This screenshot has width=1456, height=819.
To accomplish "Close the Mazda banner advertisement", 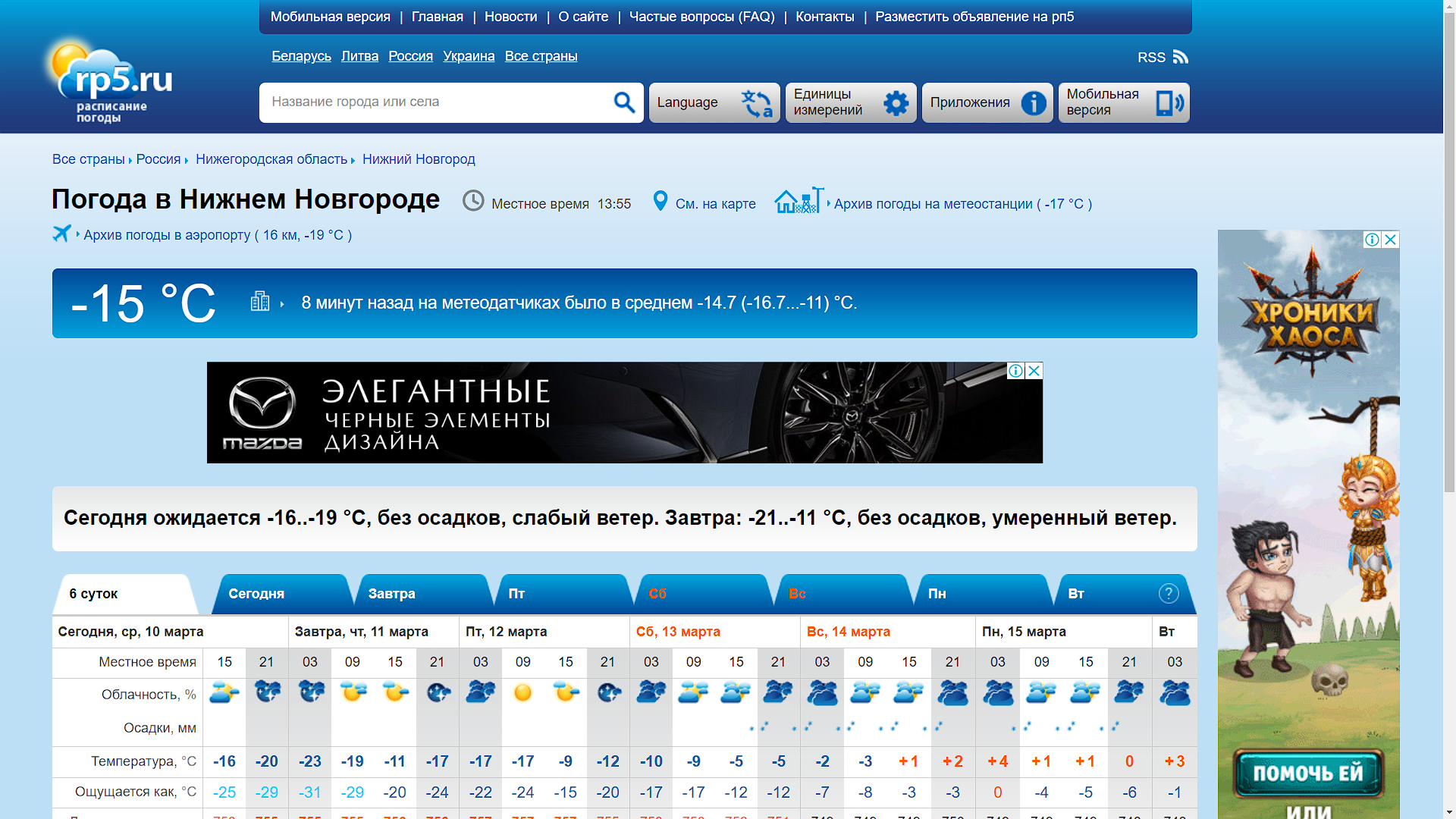I will (x=1034, y=371).
